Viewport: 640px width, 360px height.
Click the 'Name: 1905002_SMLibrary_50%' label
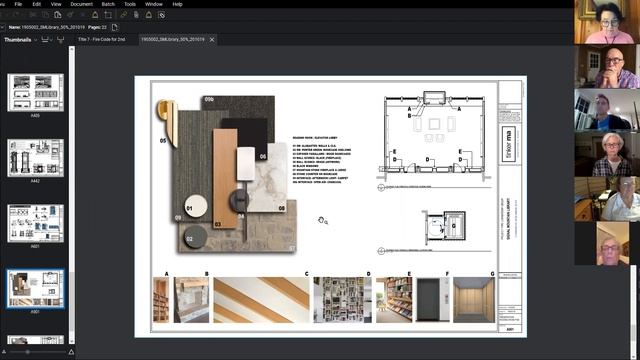(47, 27)
